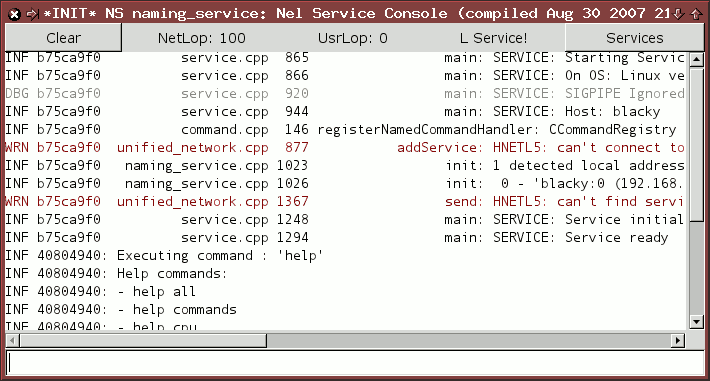Click line 'service.cpp 1248' Service initial
The height and width of the screenshot is (381, 710).
345,219
